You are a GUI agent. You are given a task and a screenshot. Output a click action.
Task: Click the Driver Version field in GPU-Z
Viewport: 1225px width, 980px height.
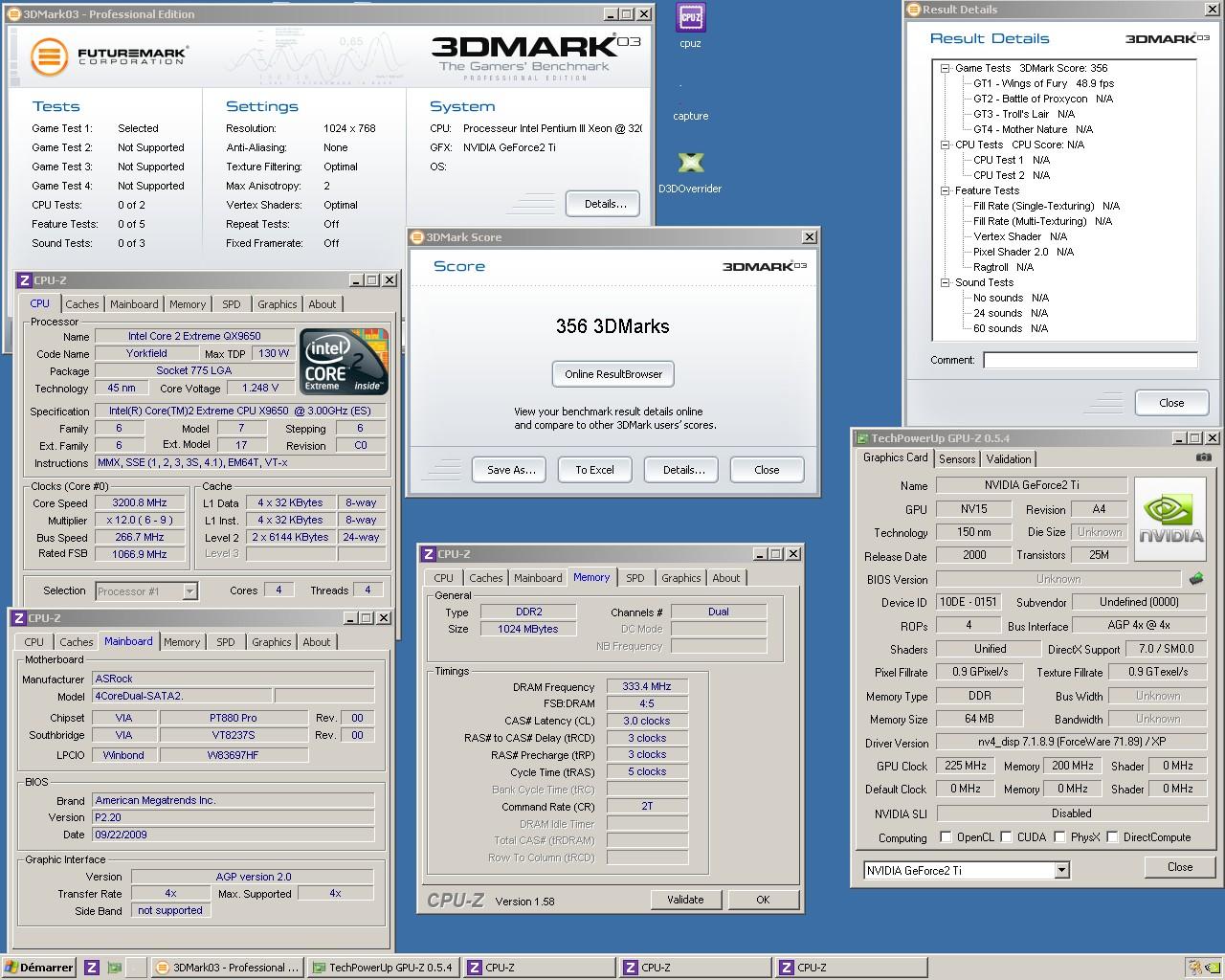(x=1070, y=742)
